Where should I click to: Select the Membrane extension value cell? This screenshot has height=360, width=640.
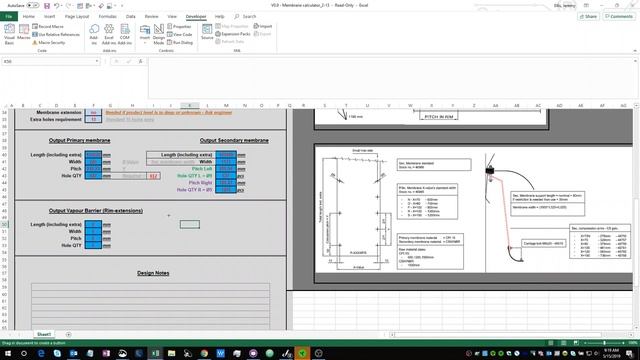pyautogui.click(x=93, y=112)
